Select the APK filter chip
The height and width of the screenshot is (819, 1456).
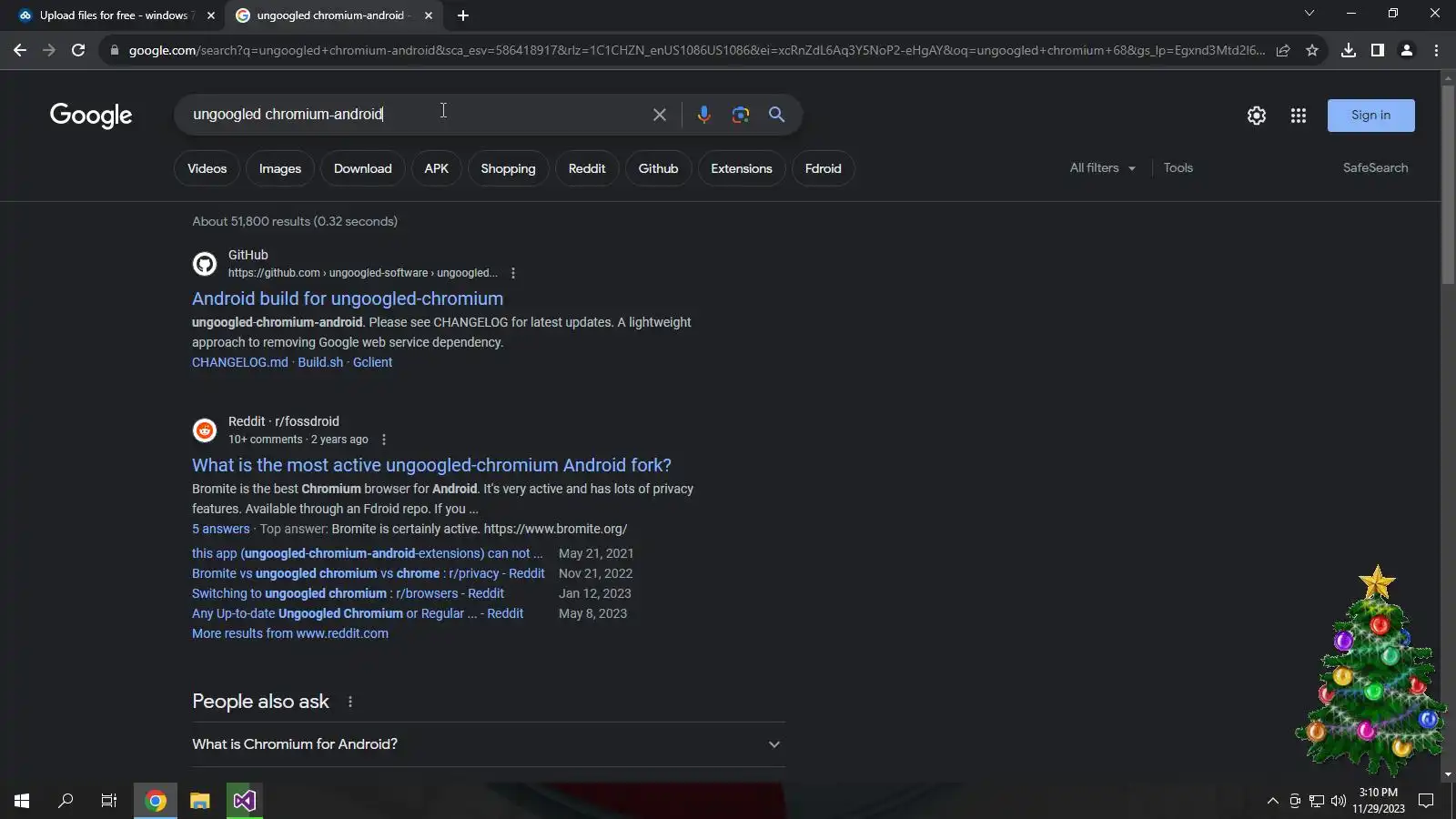coord(437,168)
